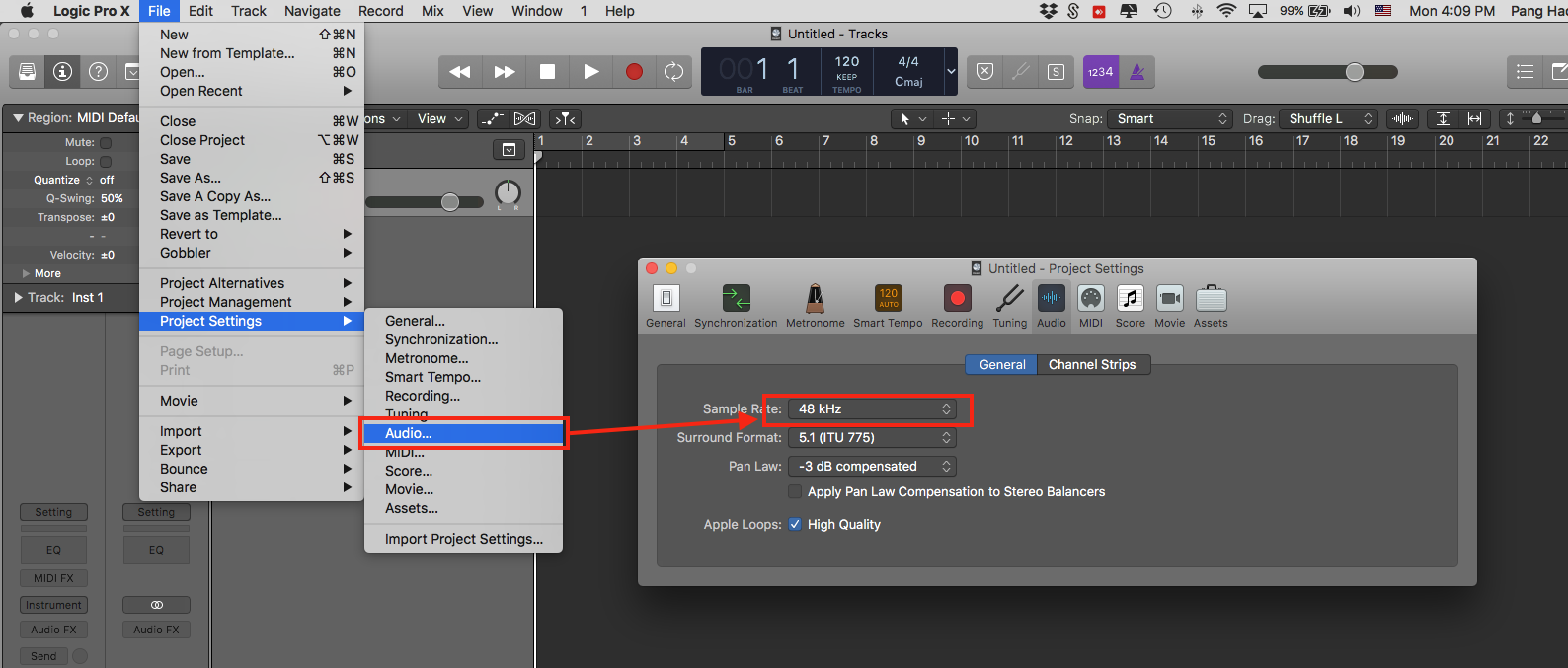Image resolution: width=1568 pixels, height=668 pixels.
Task: Open Score icon in Project Settings
Action: click(x=1131, y=305)
